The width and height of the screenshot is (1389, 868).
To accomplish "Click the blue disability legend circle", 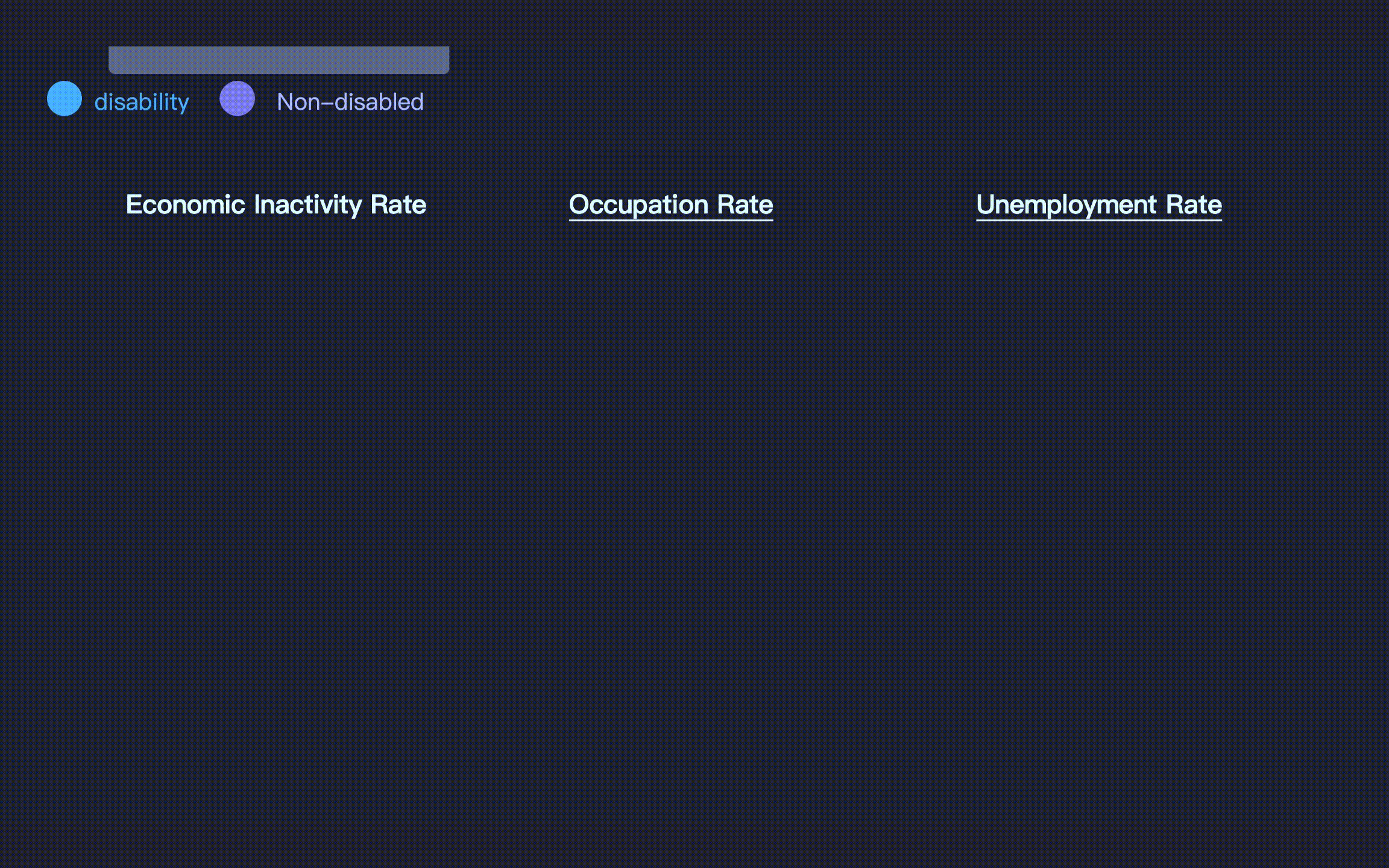I will click(x=65, y=98).
